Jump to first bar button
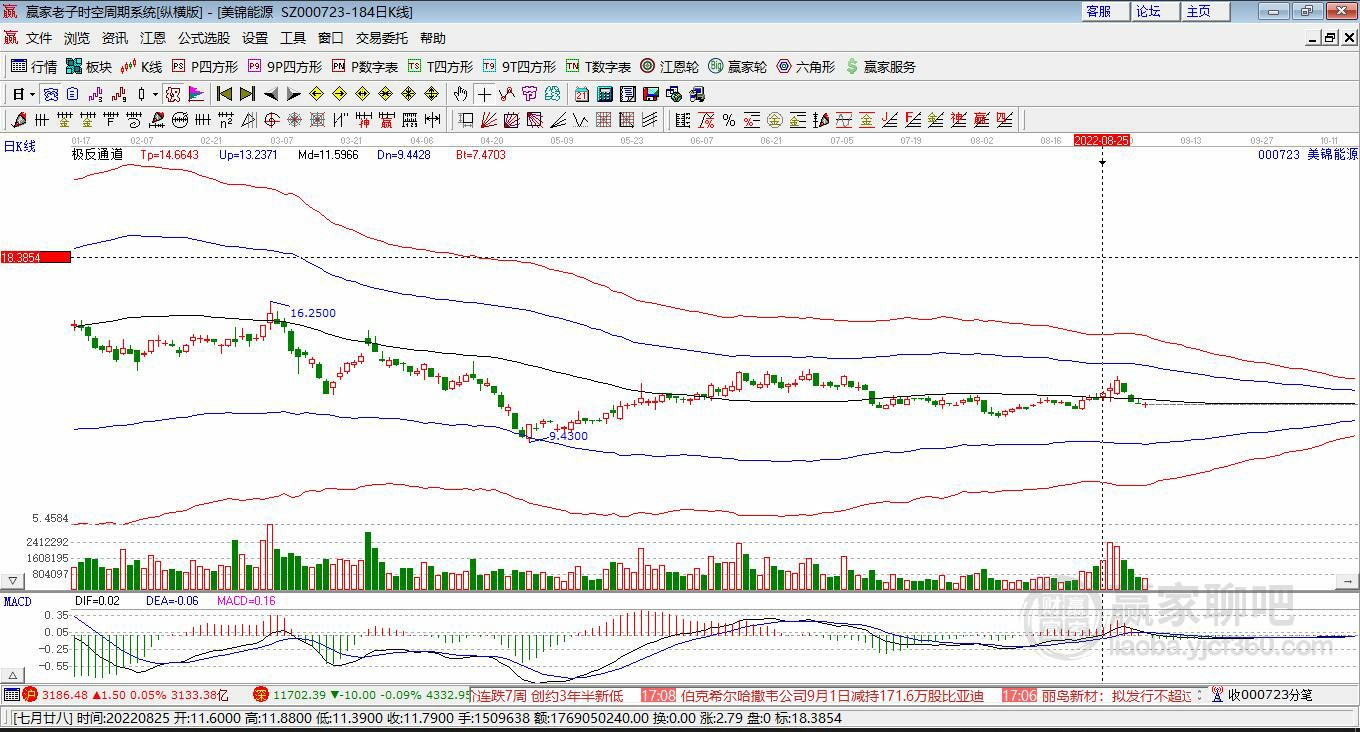 (x=224, y=94)
